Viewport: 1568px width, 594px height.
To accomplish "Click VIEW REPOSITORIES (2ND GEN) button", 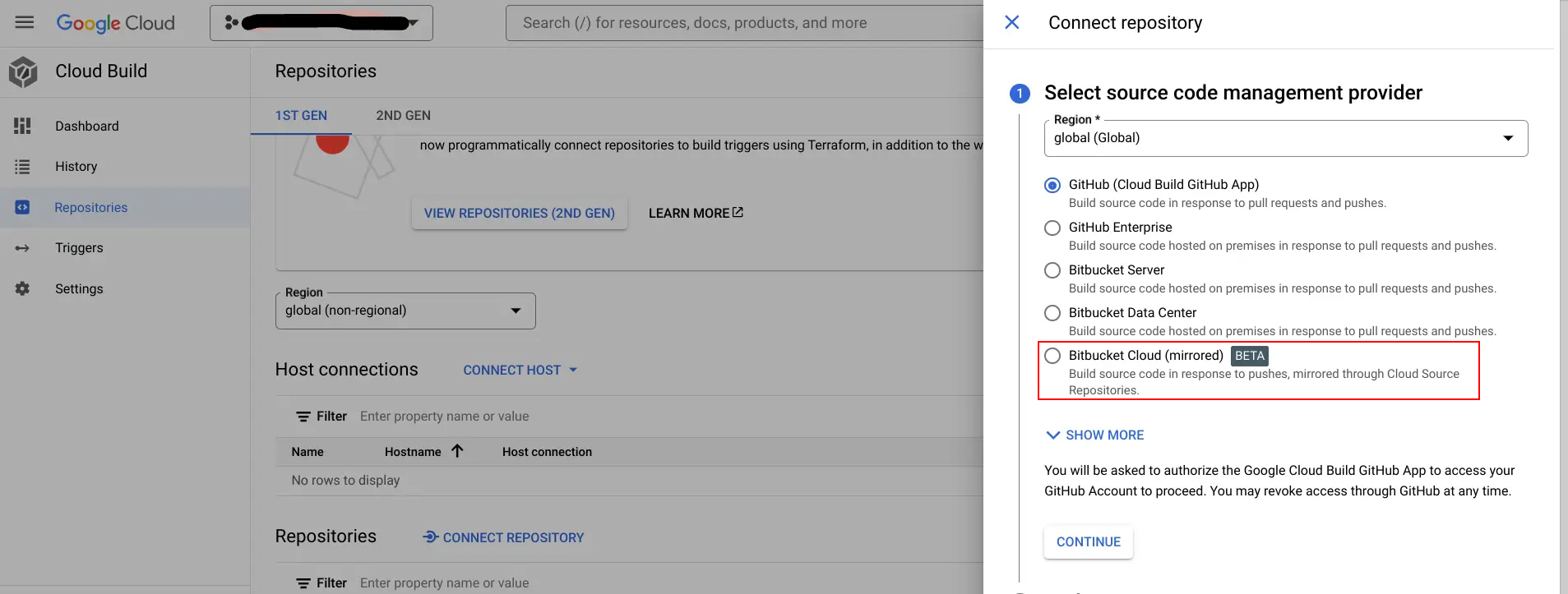I will (x=520, y=214).
